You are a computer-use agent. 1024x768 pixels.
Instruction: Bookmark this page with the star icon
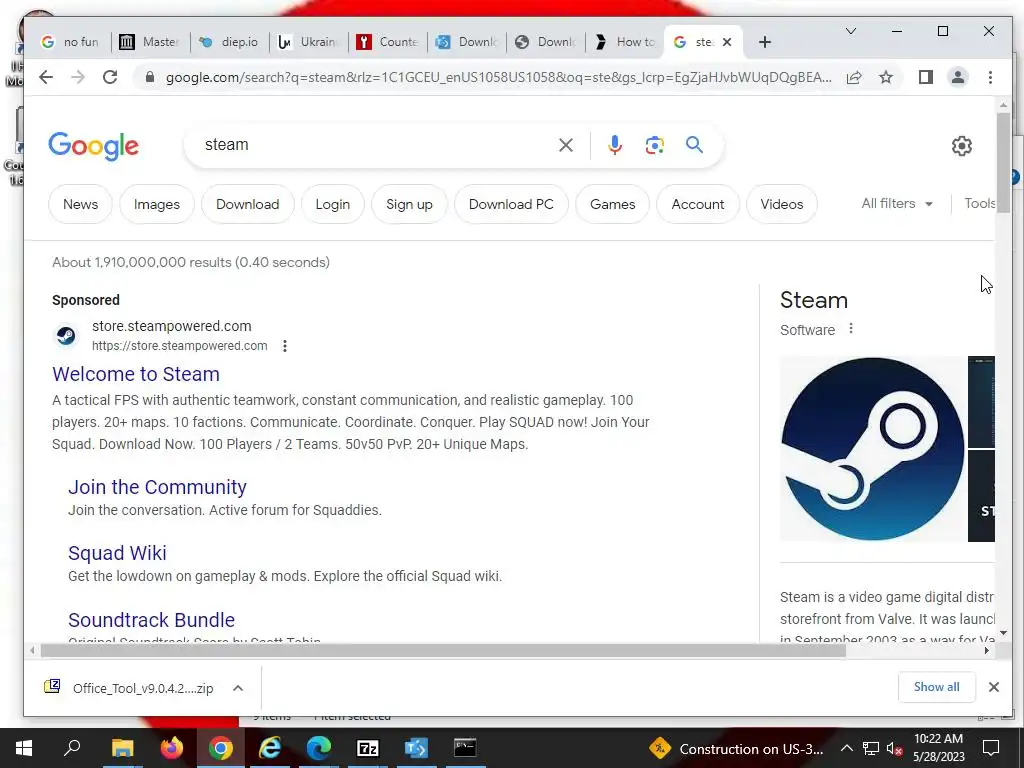point(886,77)
